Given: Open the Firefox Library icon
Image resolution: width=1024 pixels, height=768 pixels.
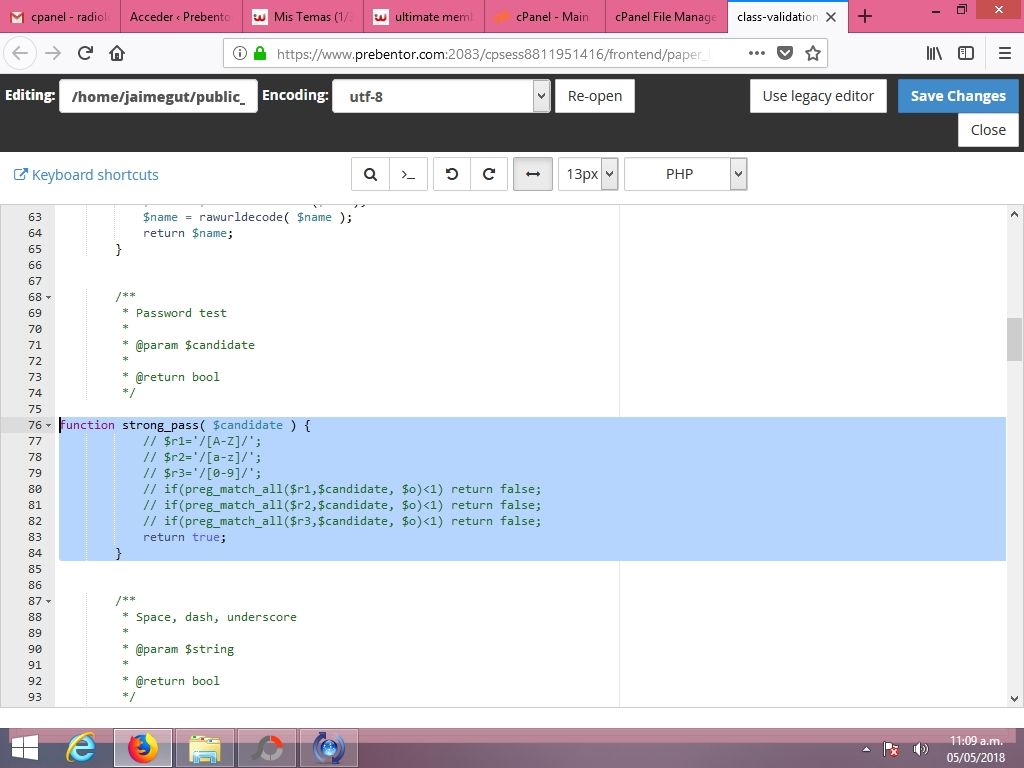Looking at the screenshot, I should click(x=934, y=53).
